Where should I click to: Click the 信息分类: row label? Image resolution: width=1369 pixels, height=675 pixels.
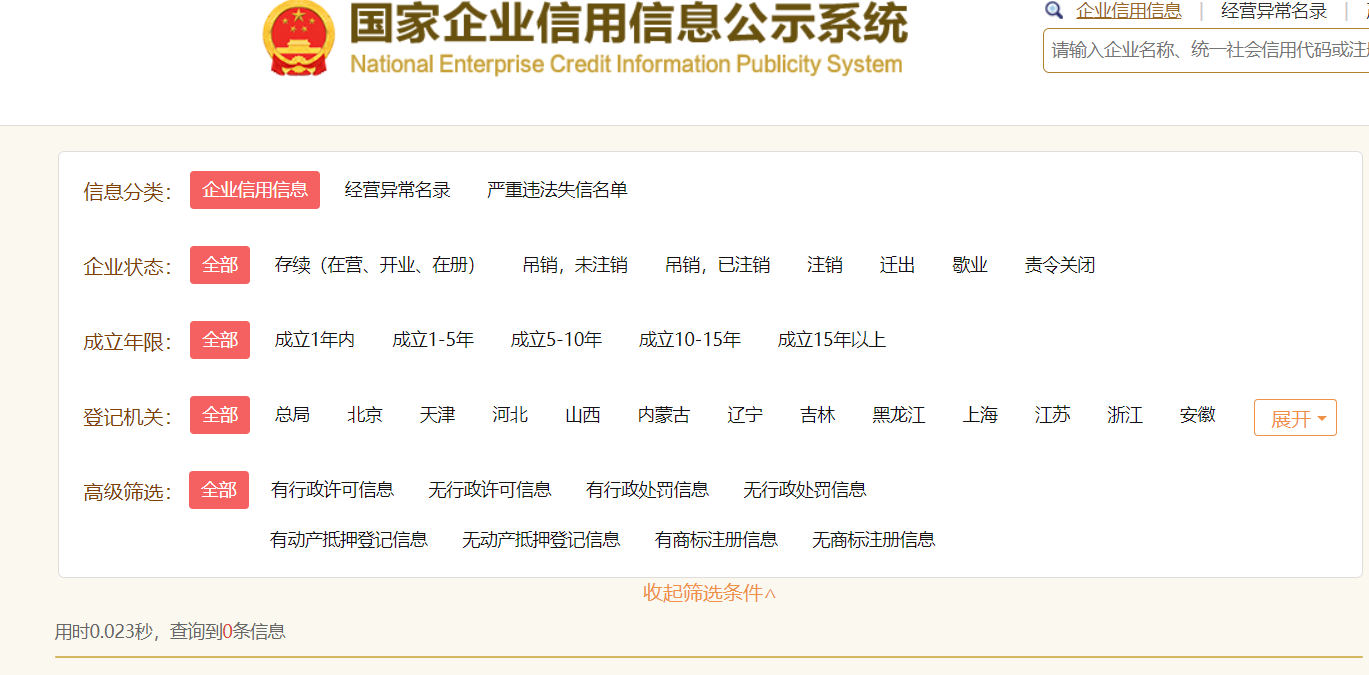128,191
